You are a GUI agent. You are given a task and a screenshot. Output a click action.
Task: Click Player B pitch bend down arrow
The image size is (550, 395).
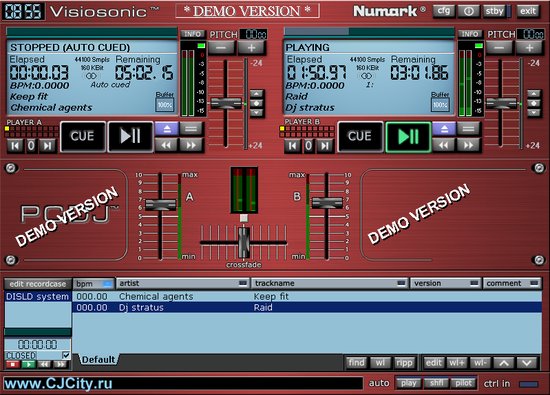(534, 113)
